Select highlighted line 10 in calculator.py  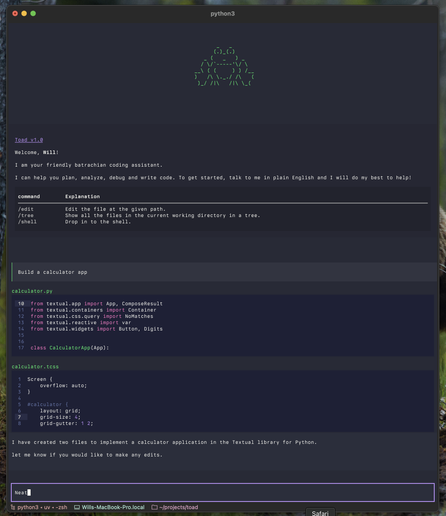coord(223,304)
